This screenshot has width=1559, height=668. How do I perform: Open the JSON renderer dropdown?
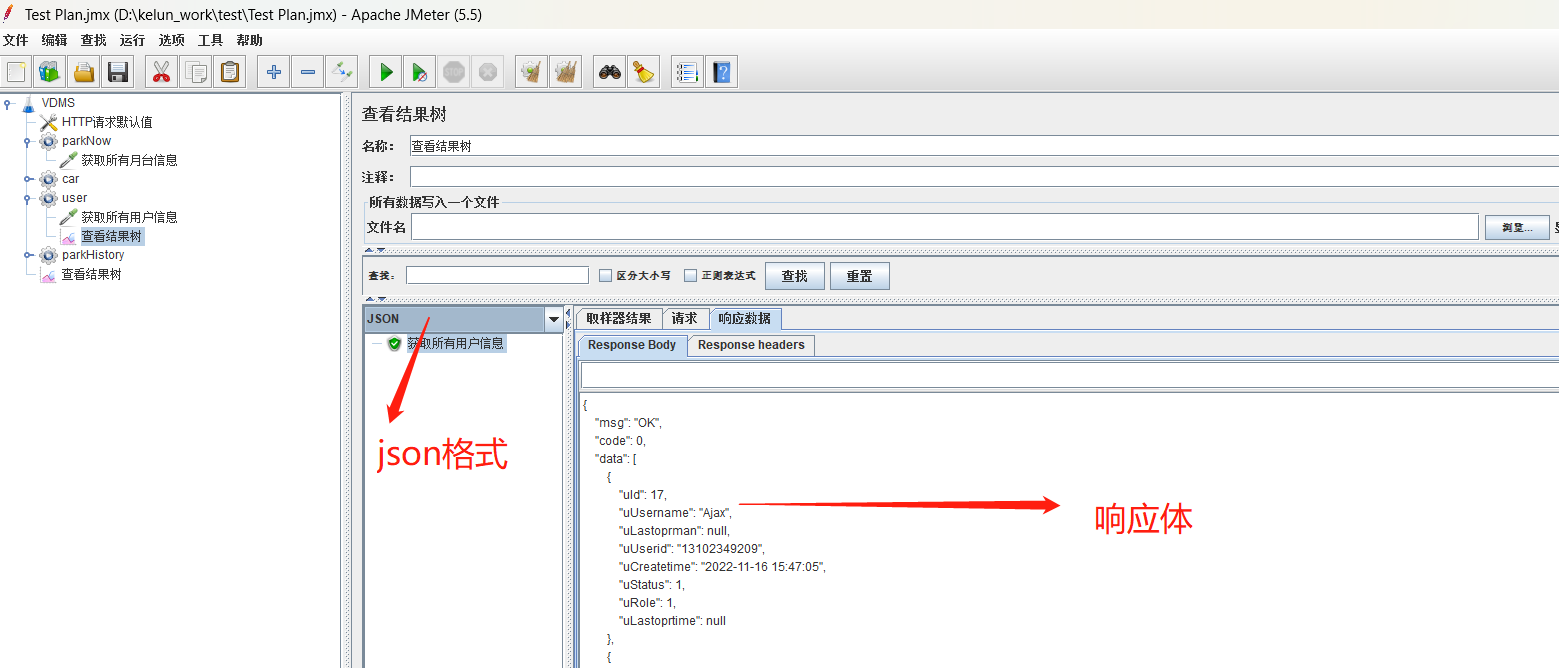[553, 320]
